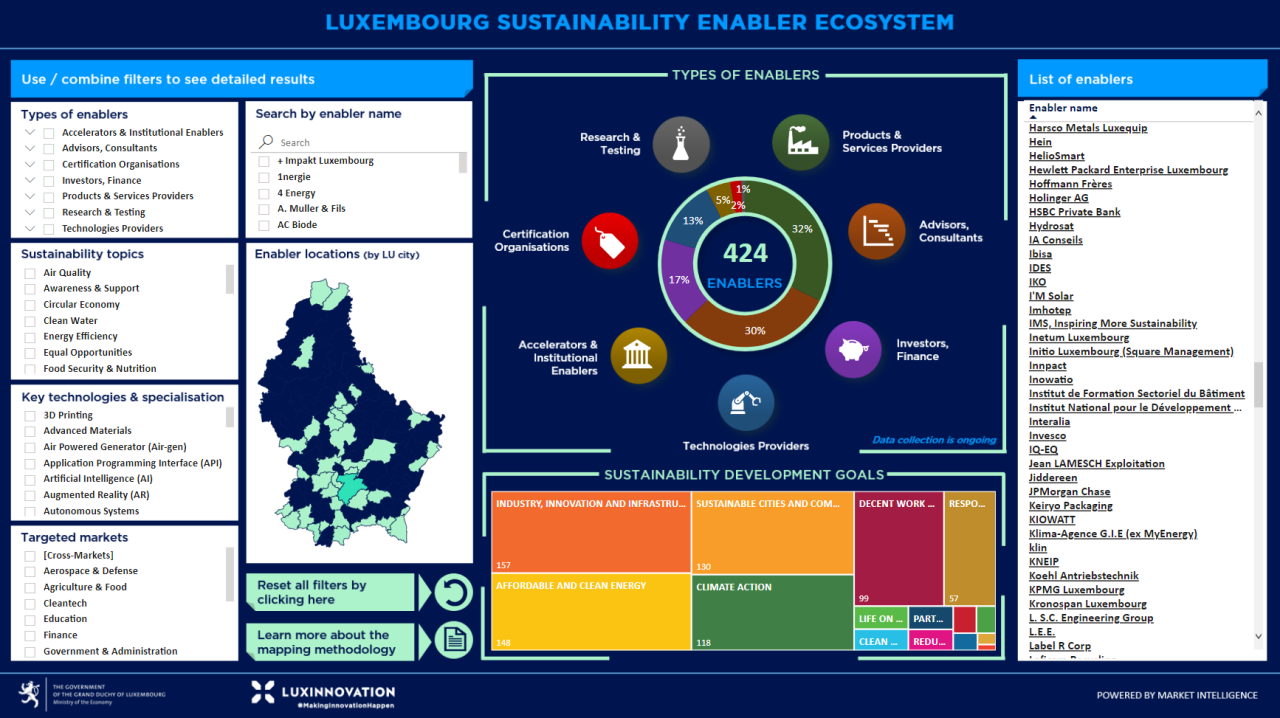The image size is (1280, 718).
Task: Click the Advisors, Consultants chart icon
Action: click(877, 231)
